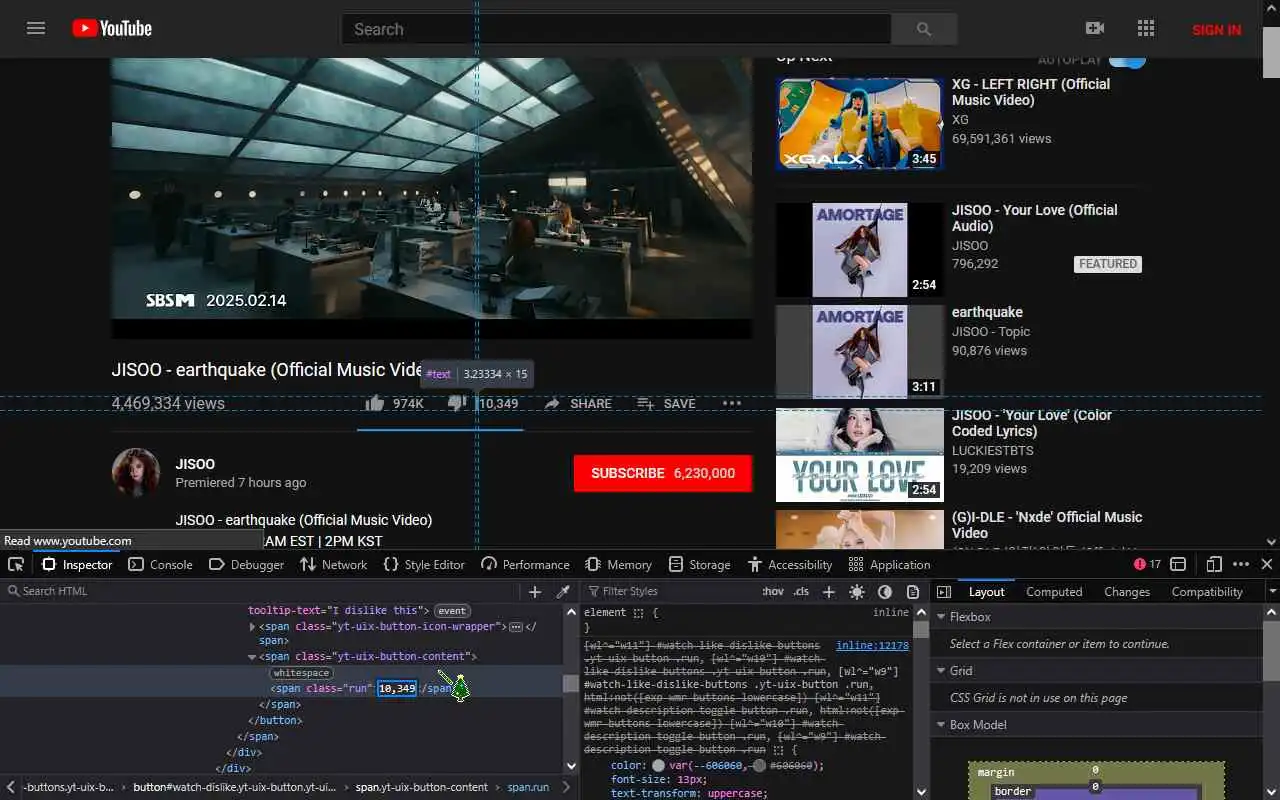The image size is (1280, 800).
Task: Open the sidebar tabs overflow dropdown
Action: [1272, 592]
